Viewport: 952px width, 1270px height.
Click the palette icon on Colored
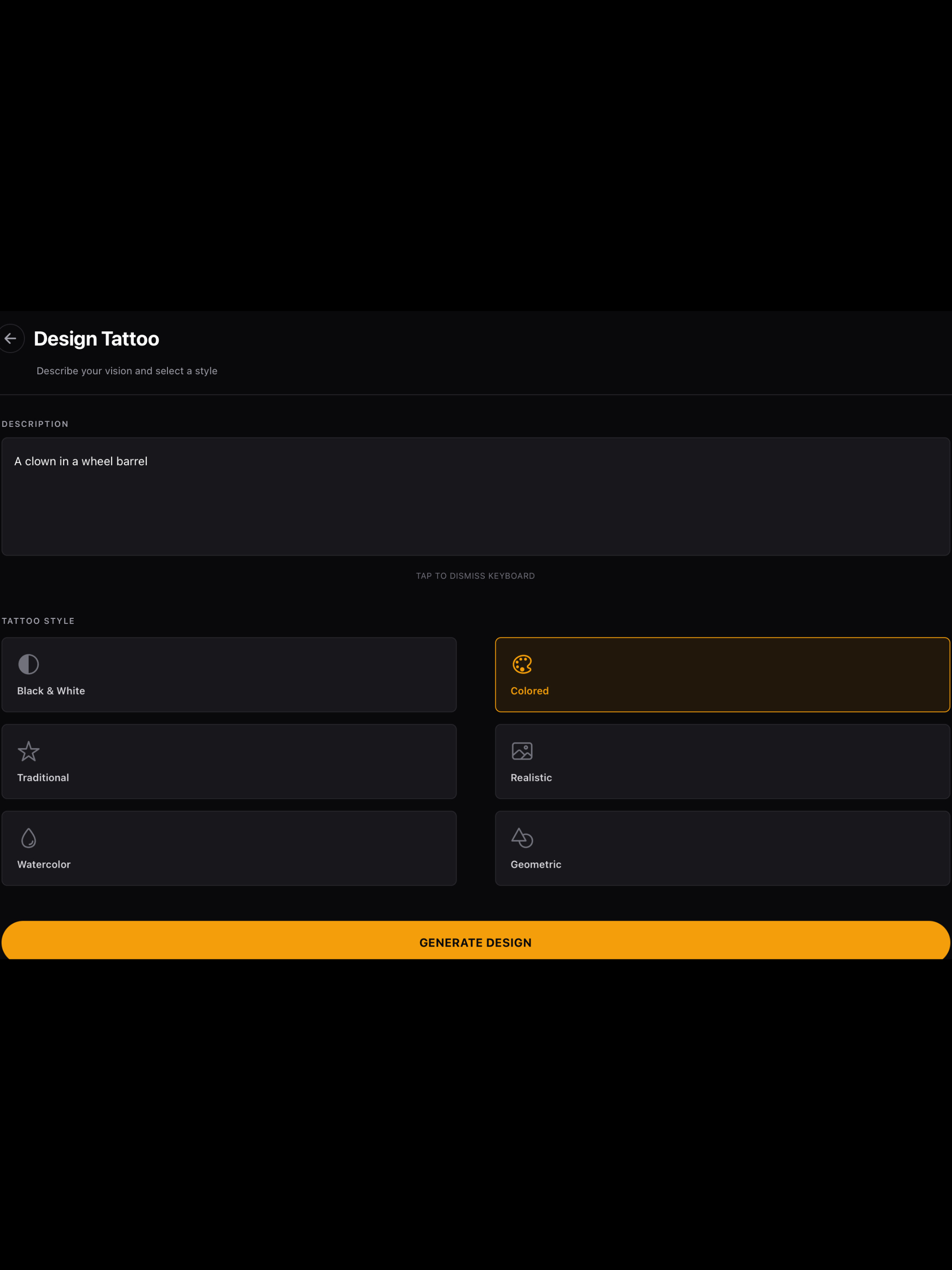(x=522, y=664)
